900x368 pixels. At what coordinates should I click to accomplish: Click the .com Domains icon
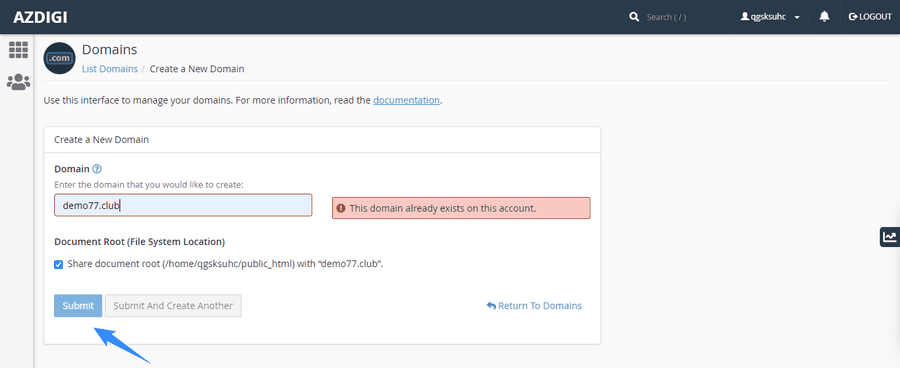60,58
